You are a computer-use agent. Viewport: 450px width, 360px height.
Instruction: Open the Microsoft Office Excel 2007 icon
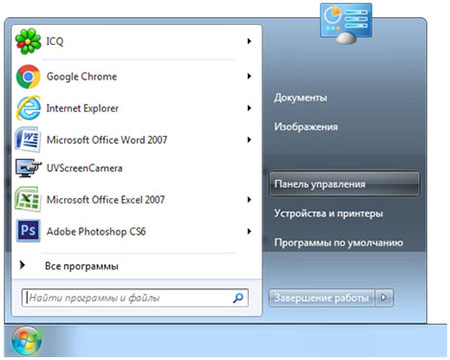tap(28, 199)
